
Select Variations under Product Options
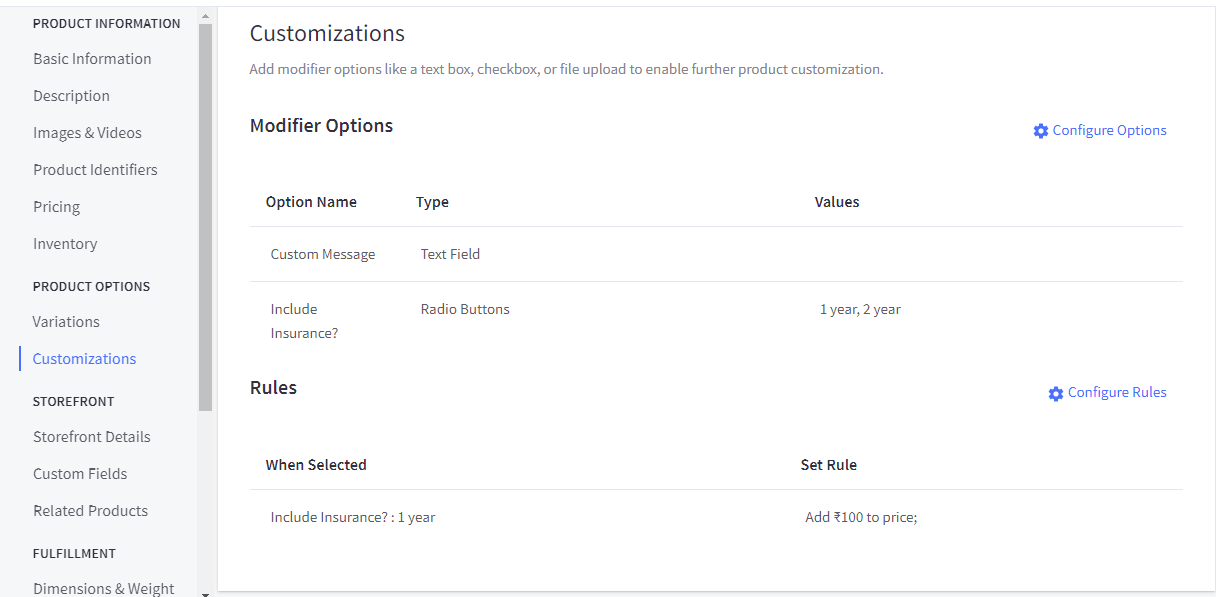click(x=66, y=322)
